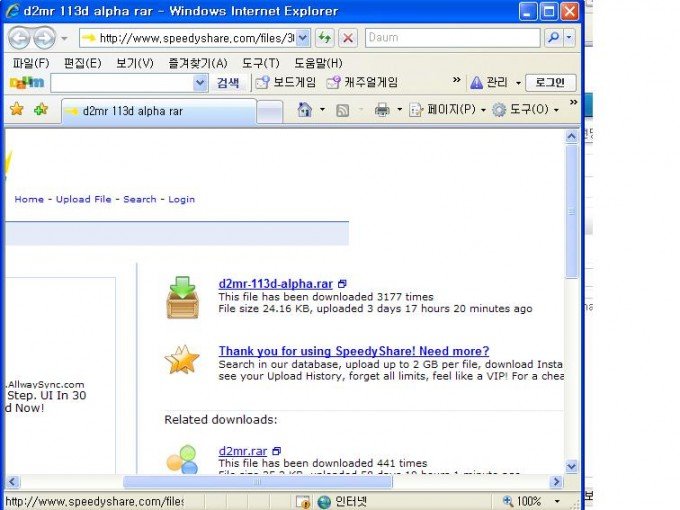
Task: Open Favorites Center star icon
Action: point(16,109)
